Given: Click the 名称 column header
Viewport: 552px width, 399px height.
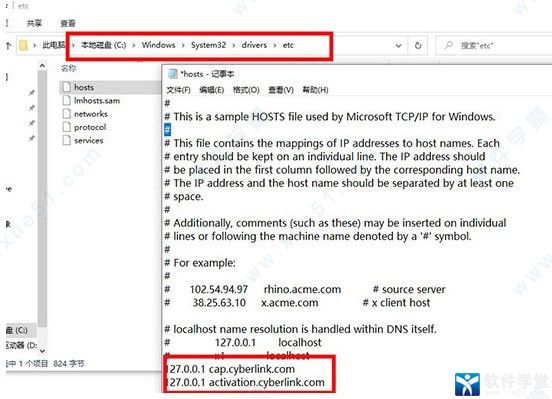Looking at the screenshot, I should click(68, 68).
